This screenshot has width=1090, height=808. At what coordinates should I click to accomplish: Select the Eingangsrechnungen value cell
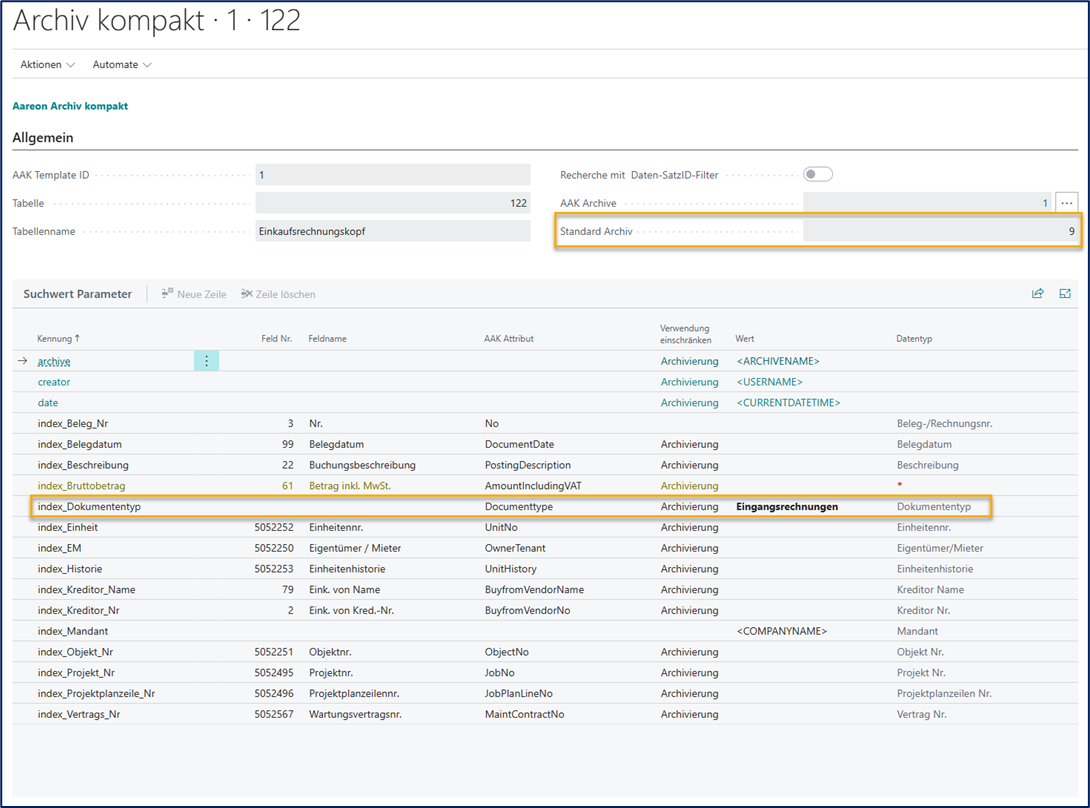pos(787,507)
